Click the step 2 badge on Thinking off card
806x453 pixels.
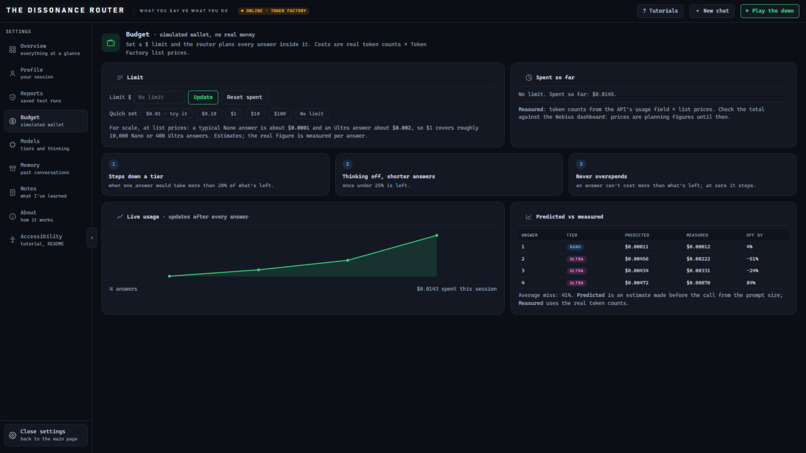(347, 165)
